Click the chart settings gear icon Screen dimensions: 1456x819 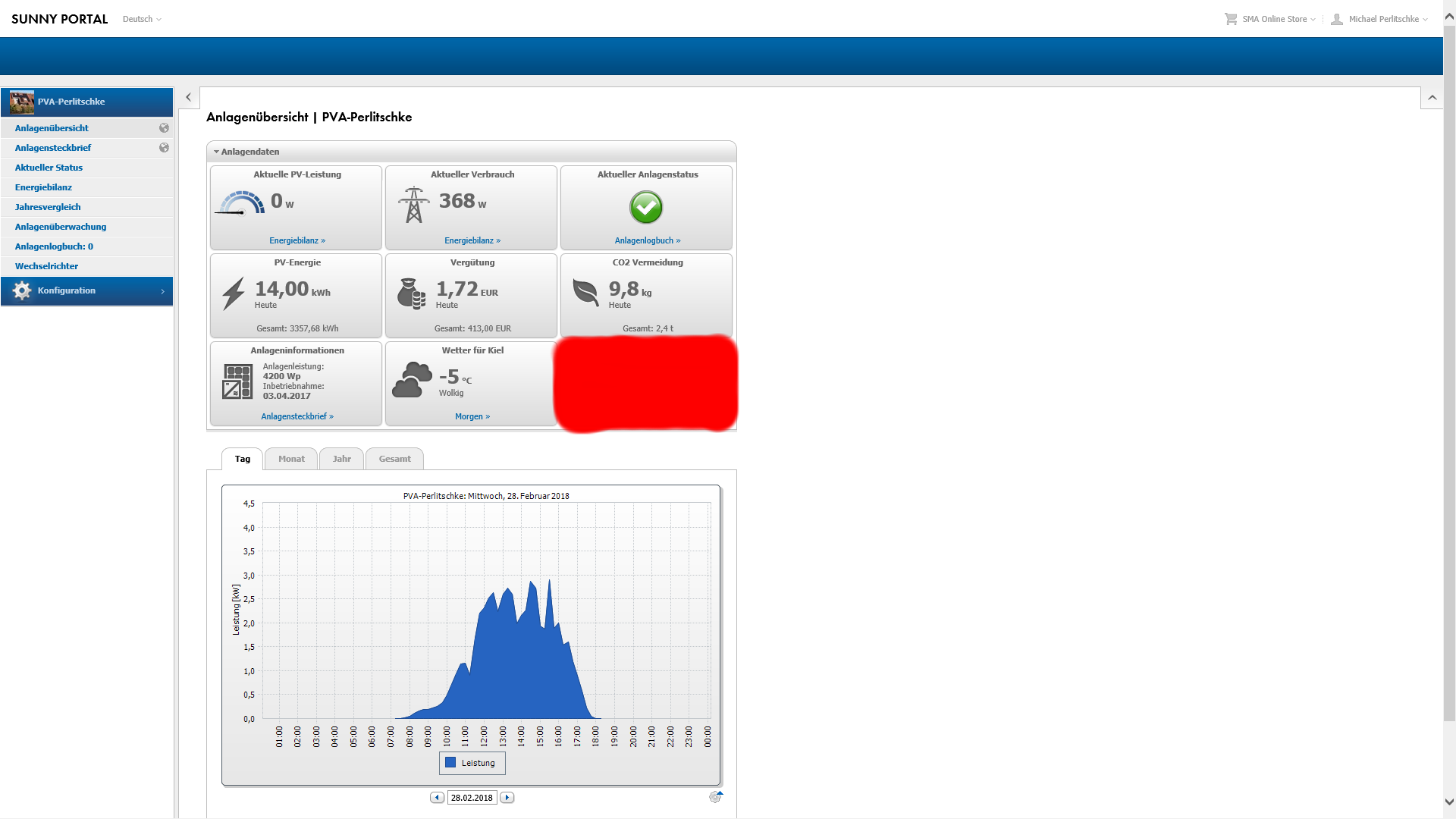(x=715, y=797)
